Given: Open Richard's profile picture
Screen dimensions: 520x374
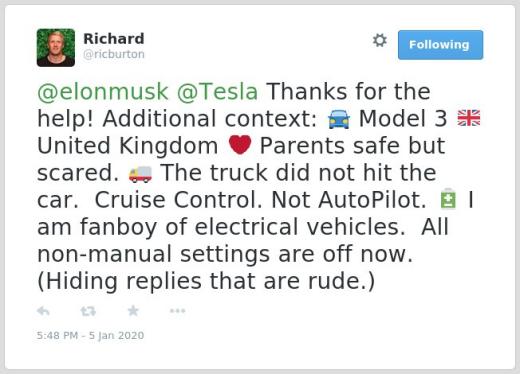Looking at the screenshot, I should [56, 48].
